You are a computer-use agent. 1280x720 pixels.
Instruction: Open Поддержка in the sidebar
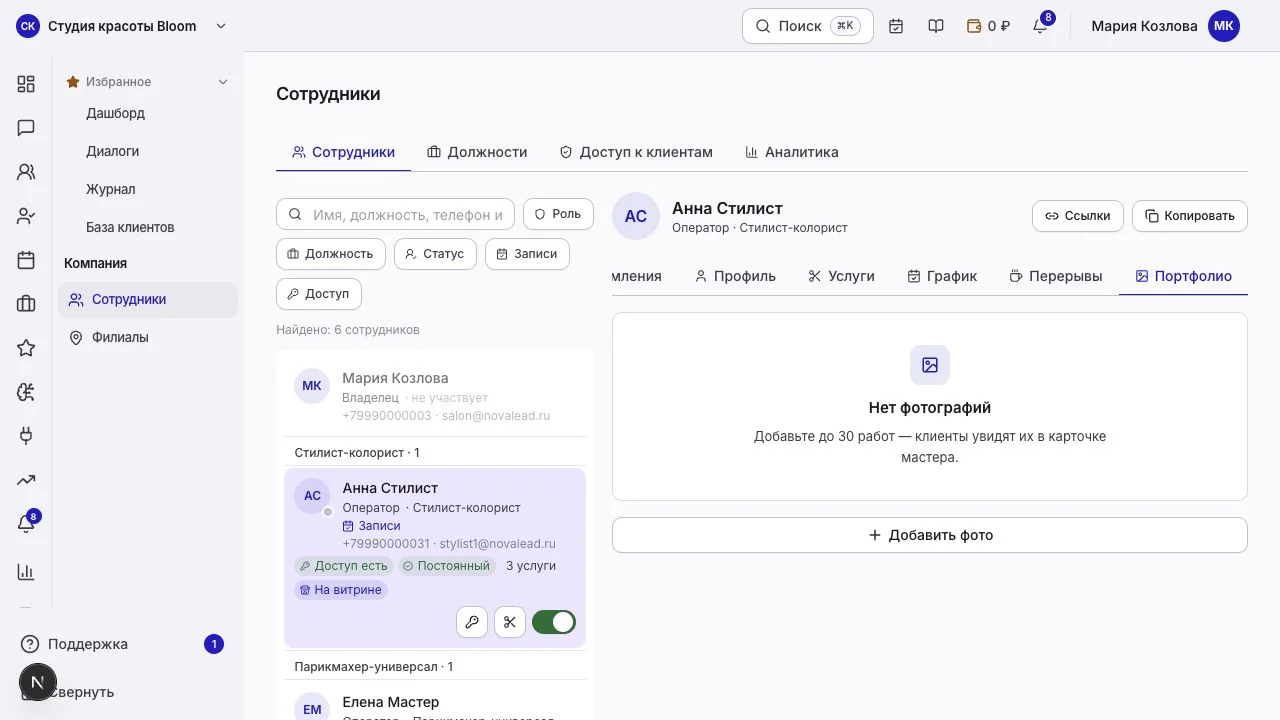(122, 644)
